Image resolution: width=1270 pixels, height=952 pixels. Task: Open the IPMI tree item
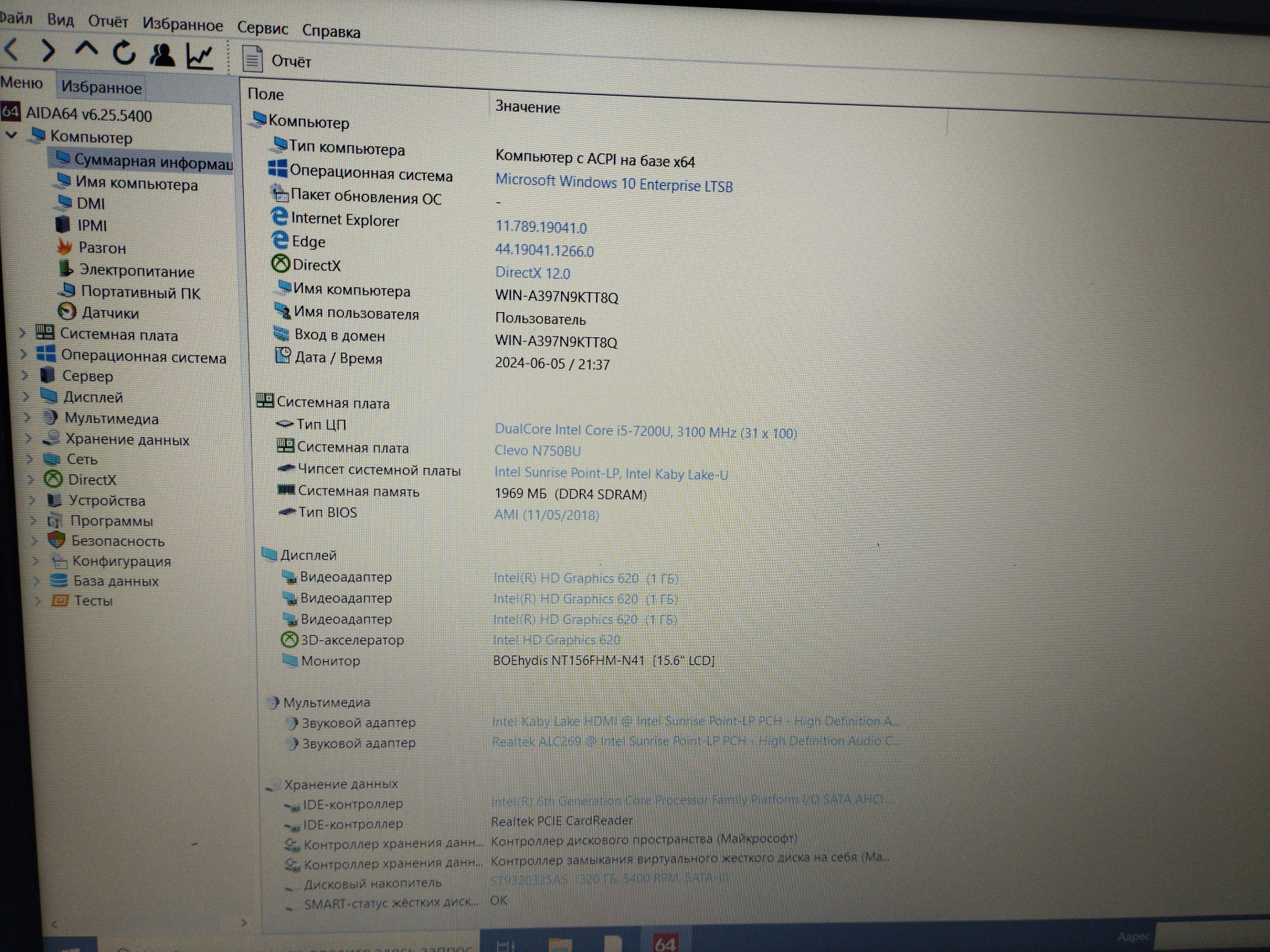(x=81, y=225)
